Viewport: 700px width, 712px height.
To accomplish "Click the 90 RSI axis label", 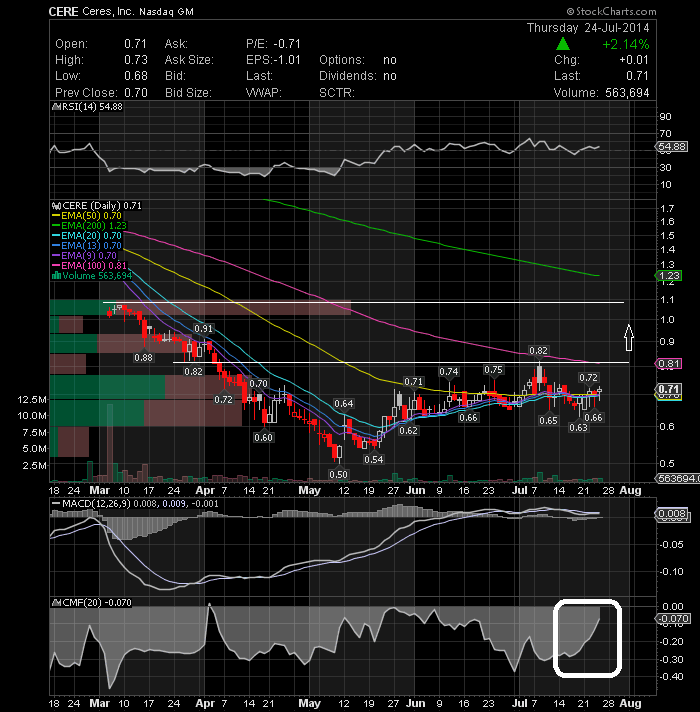I will [665, 117].
